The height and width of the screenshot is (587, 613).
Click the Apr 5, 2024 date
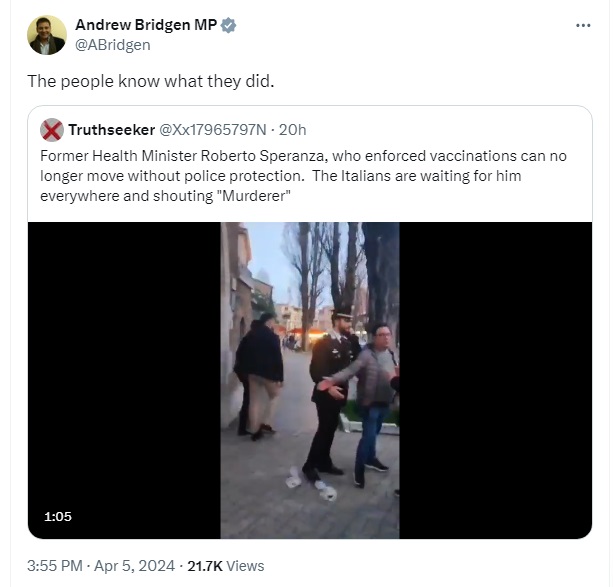click(x=134, y=566)
